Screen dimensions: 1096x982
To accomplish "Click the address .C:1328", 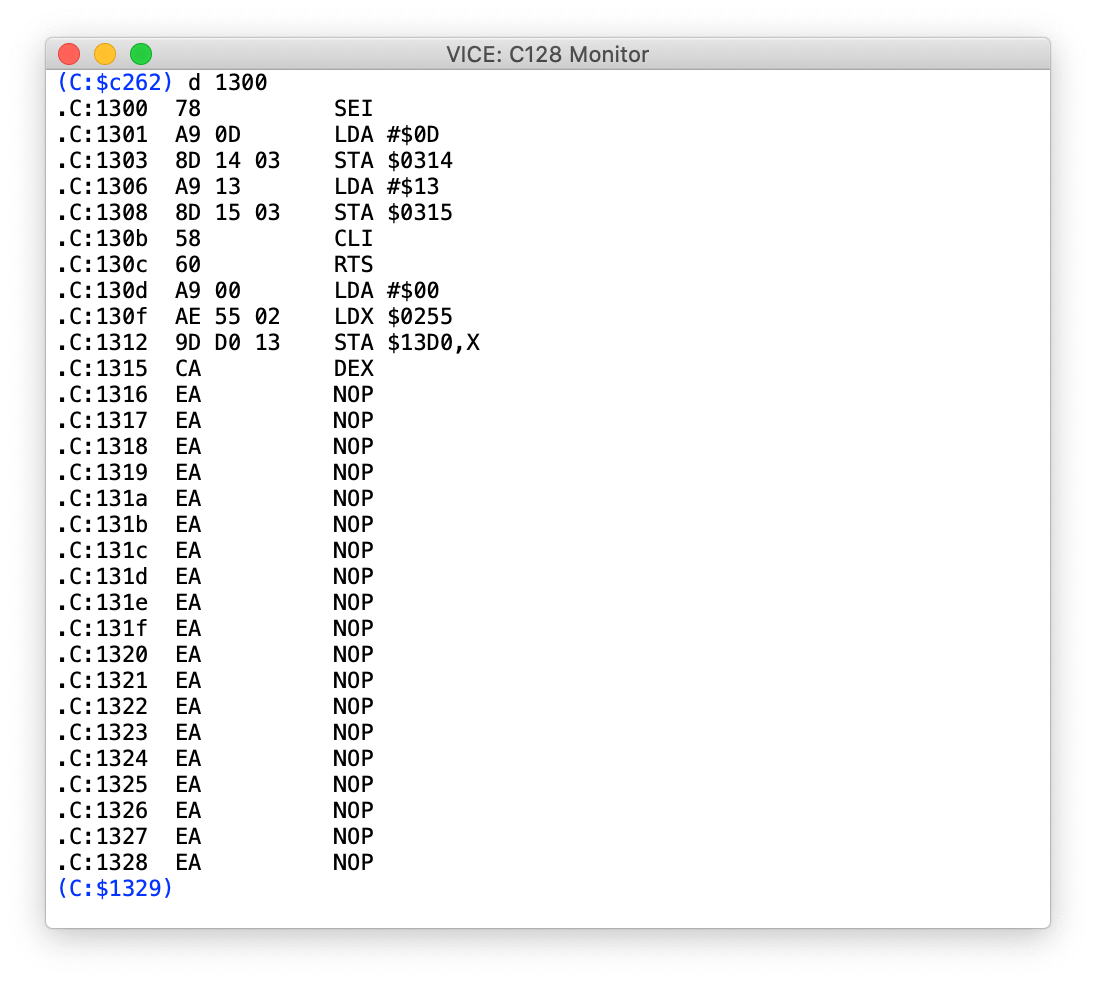I will coord(103,862).
